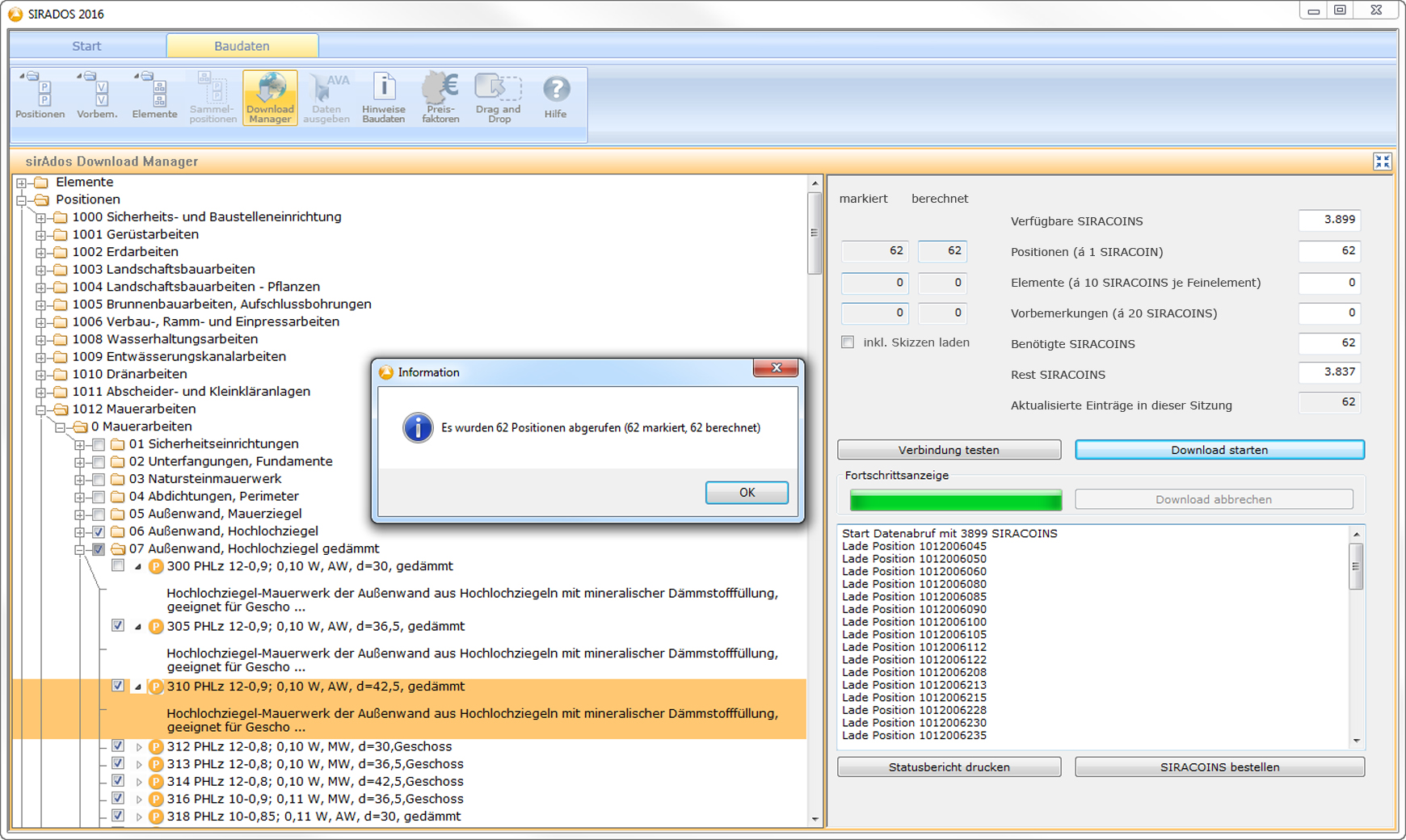Image resolution: width=1406 pixels, height=840 pixels.
Task: Select the Baudaten tab
Action: click(x=242, y=46)
